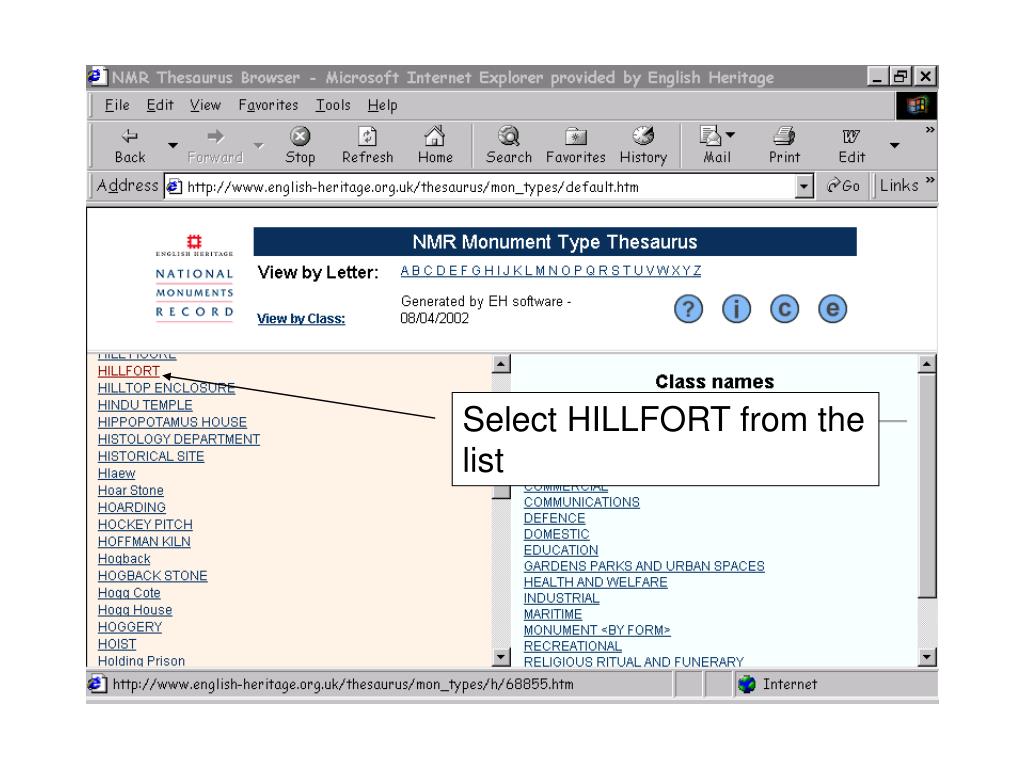This screenshot has height=768, width=1024.
Task: Click the round 'i' information icon
Action: tap(736, 309)
